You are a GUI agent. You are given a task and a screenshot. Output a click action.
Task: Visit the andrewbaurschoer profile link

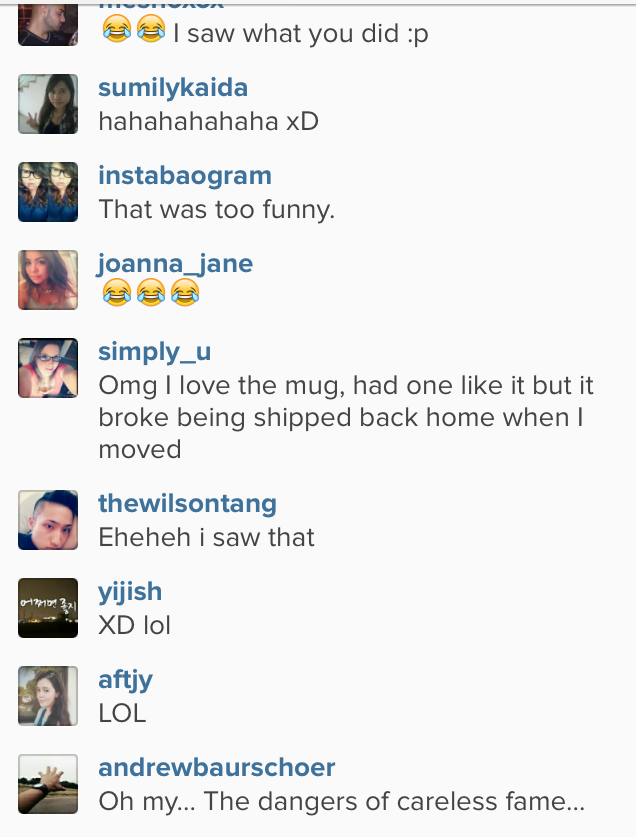(217, 768)
